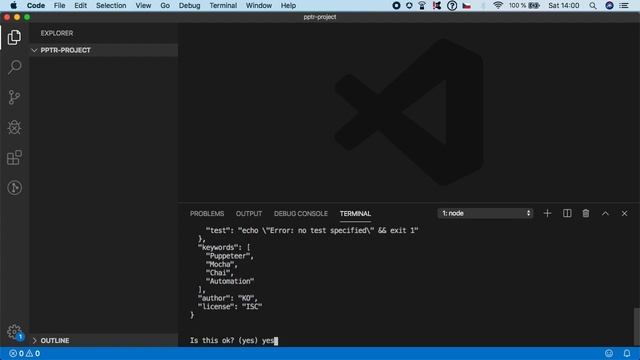Click the "keywords": [ line in terminal
The height and width of the screenshot is (360, 640).
[x=224, y=247]
